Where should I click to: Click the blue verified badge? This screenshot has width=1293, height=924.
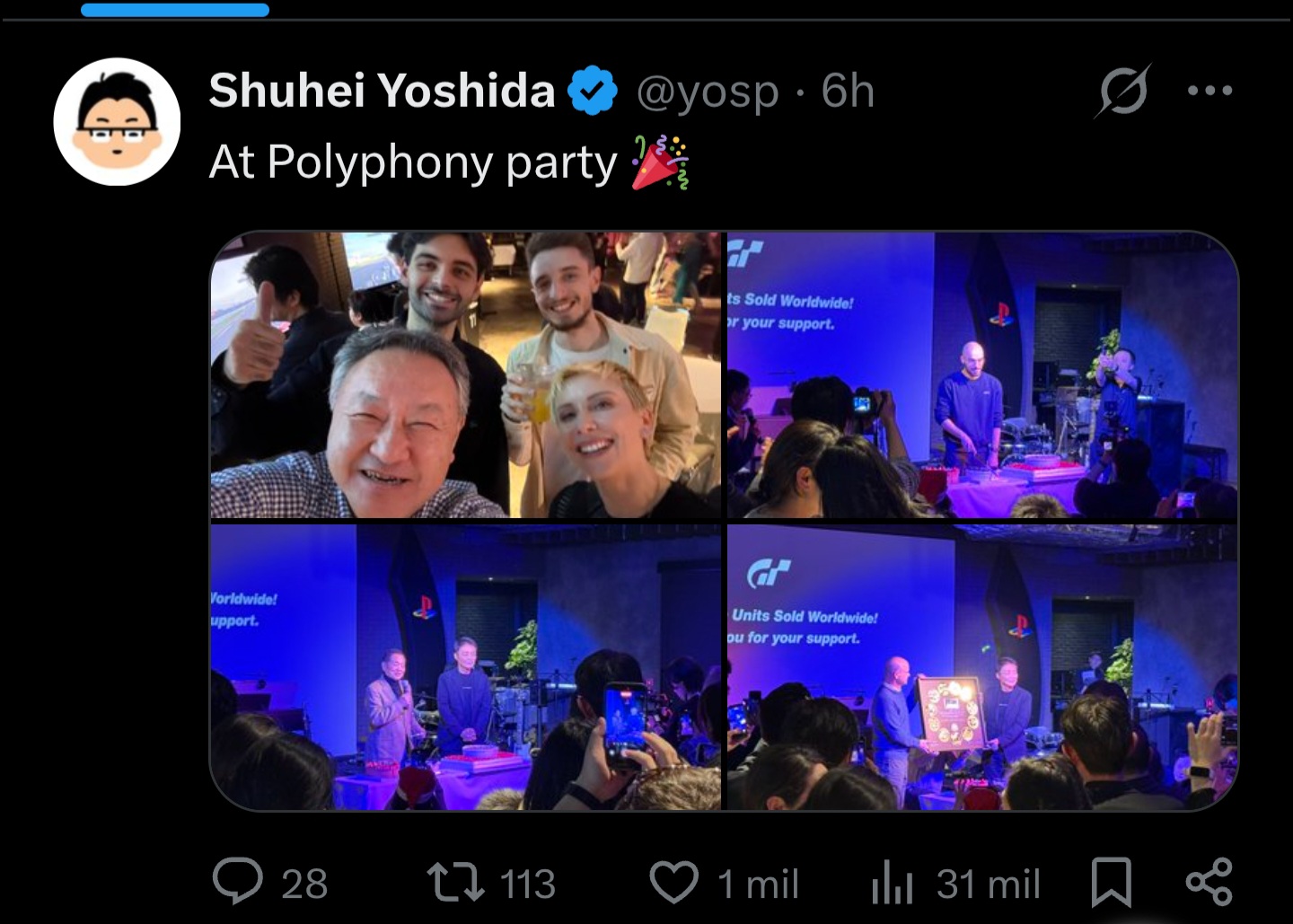point(593,91)
